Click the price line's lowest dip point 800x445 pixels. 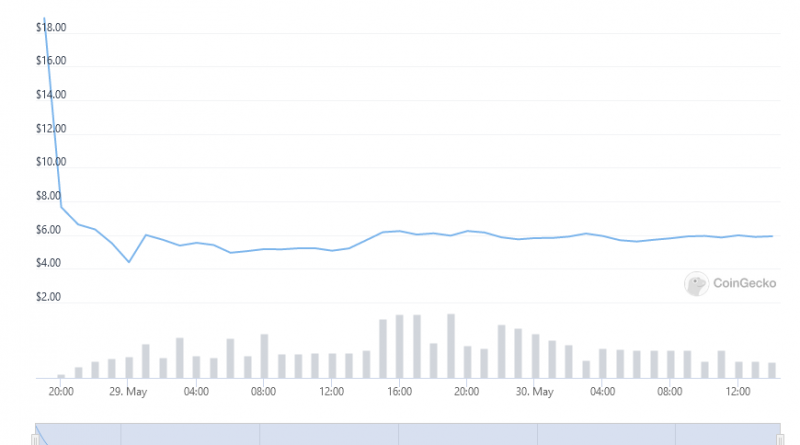(129, 262)
